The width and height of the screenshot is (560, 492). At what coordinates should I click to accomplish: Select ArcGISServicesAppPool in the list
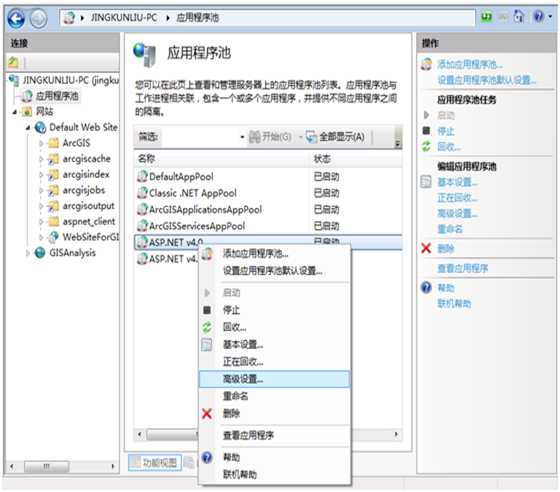pyautogui.click(x=268, y=226)
